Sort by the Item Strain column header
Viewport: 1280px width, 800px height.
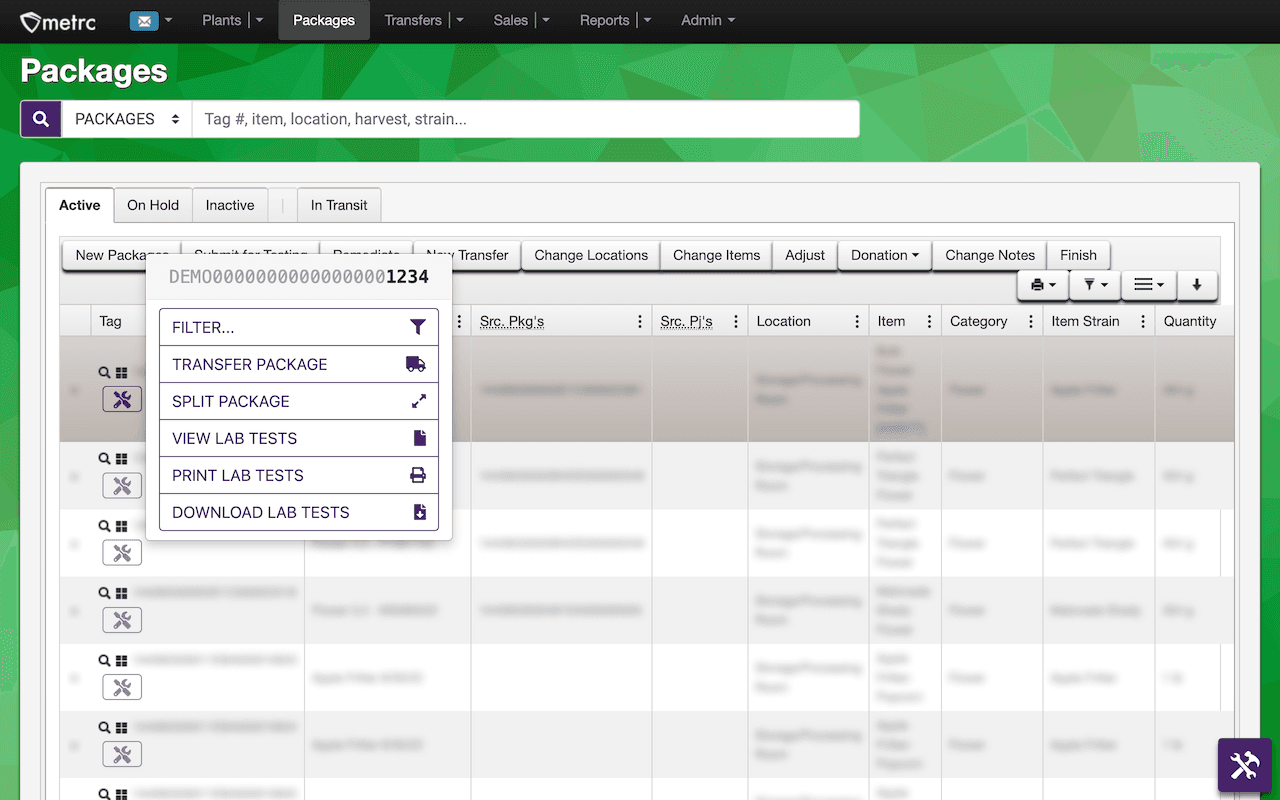coord(1085,321)
